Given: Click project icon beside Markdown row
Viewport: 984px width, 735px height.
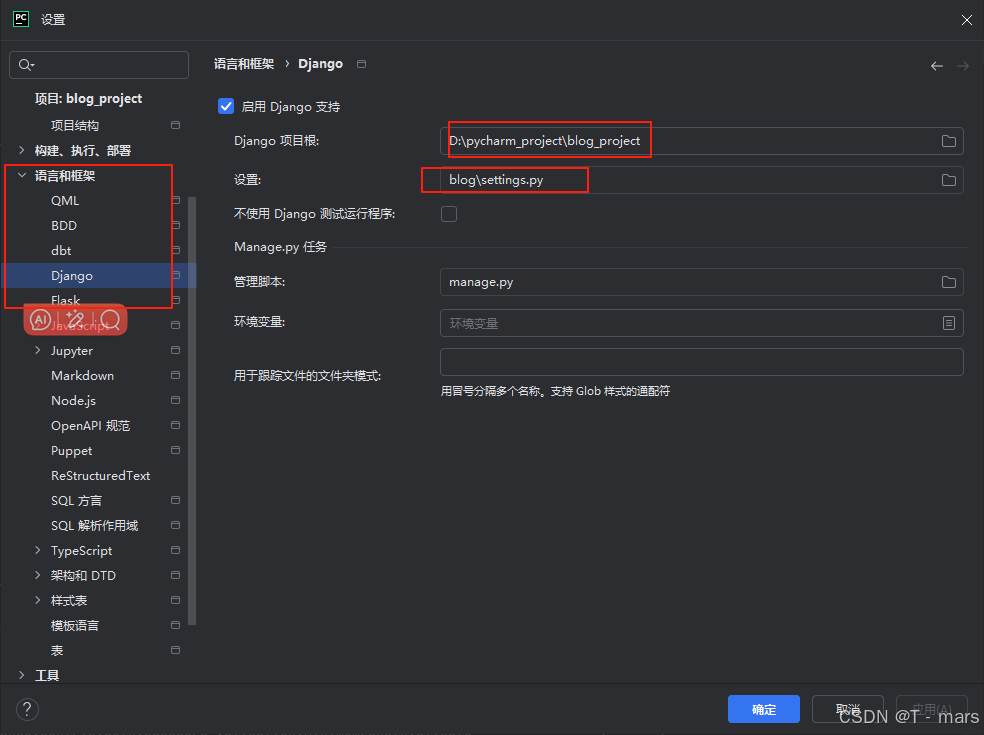Looking at the screenshot, I should (x=176, y=375).
